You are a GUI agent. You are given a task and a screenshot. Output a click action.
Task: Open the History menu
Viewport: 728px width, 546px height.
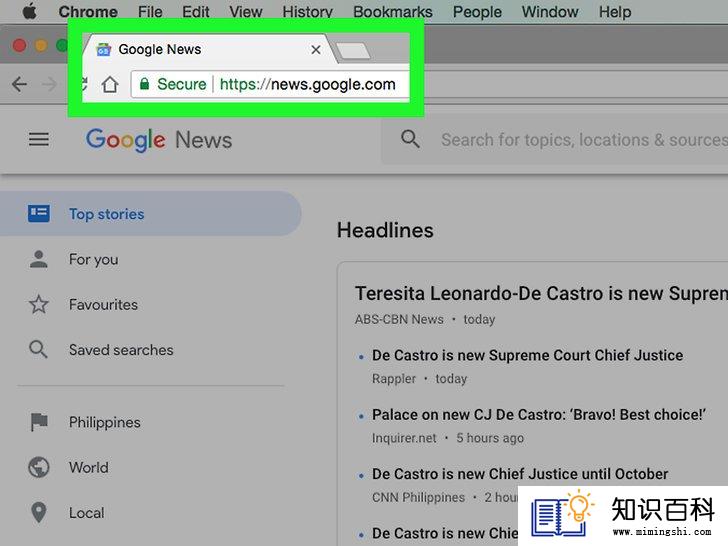click(x=307, y=12)
